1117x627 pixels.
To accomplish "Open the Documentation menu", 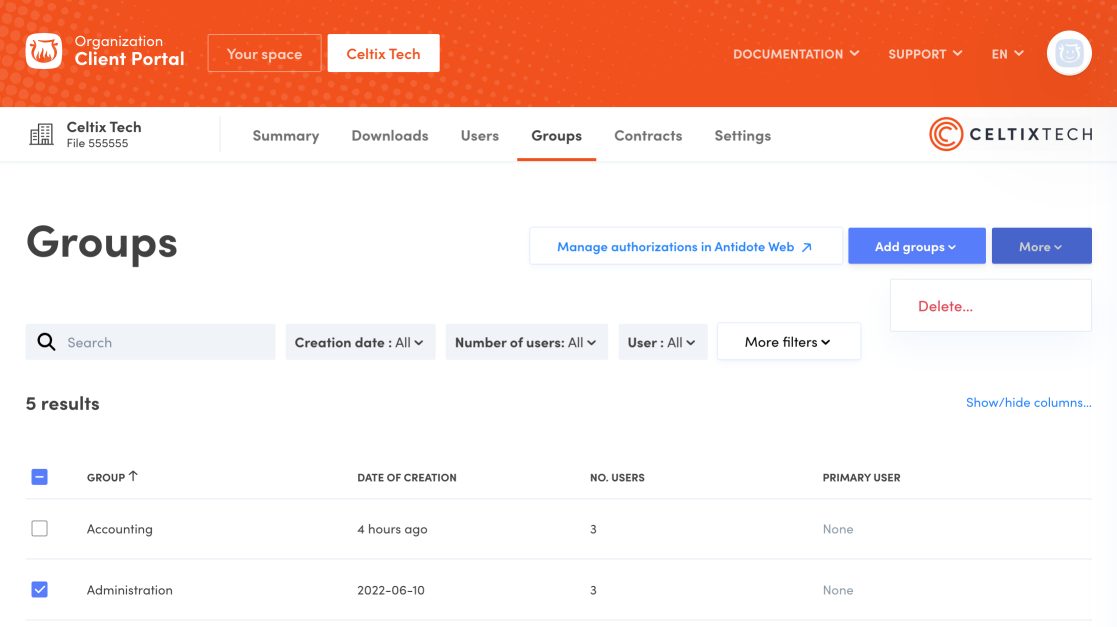I will click(795, 54).
